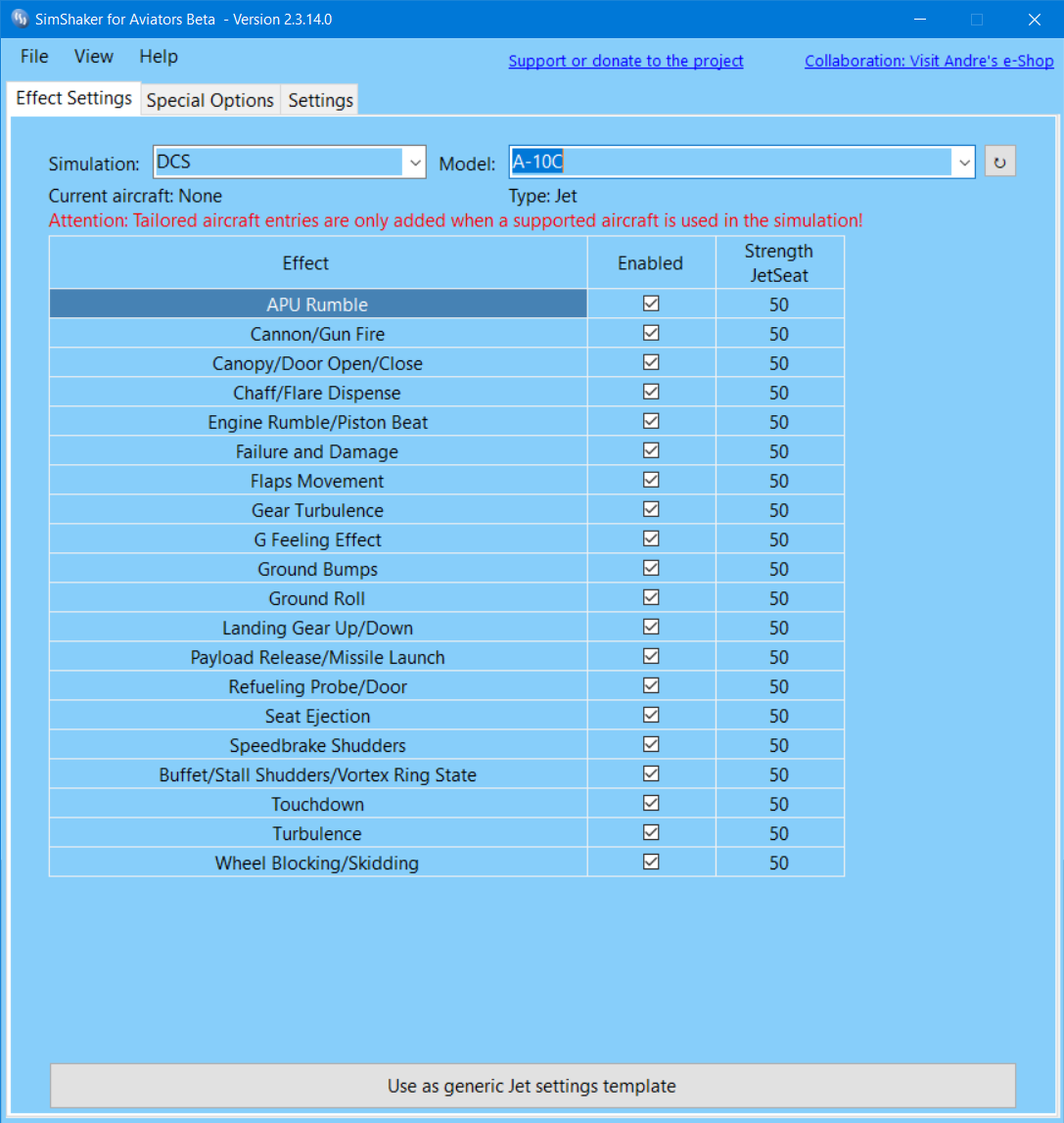Image resolution: width=1064 pixels, height=1123 pixels.
Task: Disable Engine Rumble/Piston Beat checkbox
Action: pyautogui.click(x=651, y=421)
